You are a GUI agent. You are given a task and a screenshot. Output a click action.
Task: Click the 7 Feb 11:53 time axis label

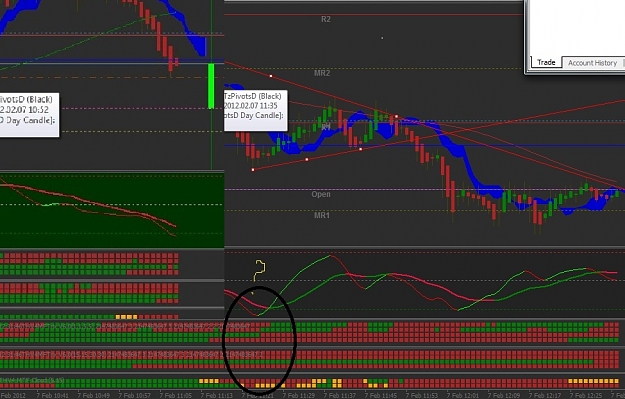click(422, 395)
